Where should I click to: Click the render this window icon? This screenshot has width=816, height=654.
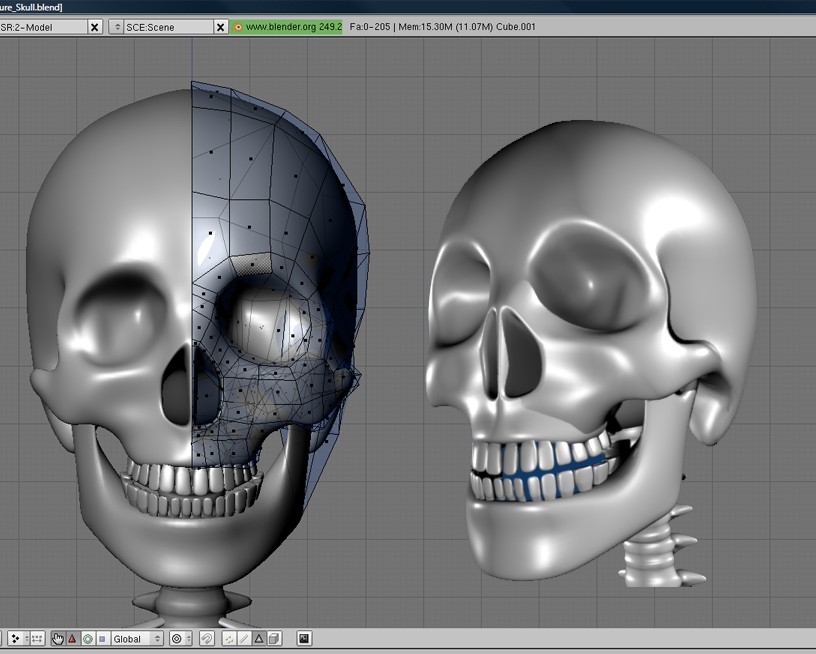[303, 638]
